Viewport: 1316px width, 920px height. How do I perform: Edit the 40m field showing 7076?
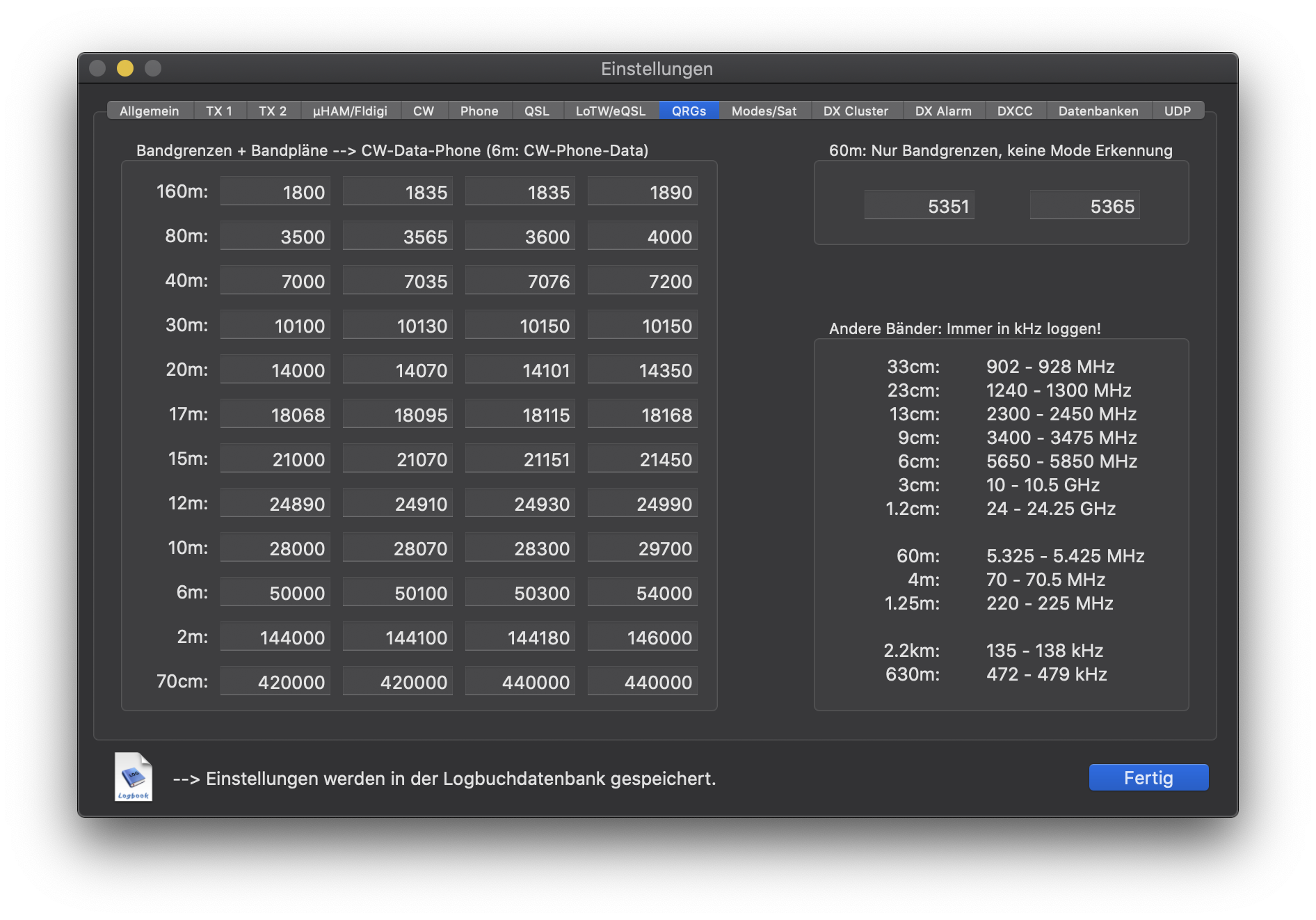520,281
